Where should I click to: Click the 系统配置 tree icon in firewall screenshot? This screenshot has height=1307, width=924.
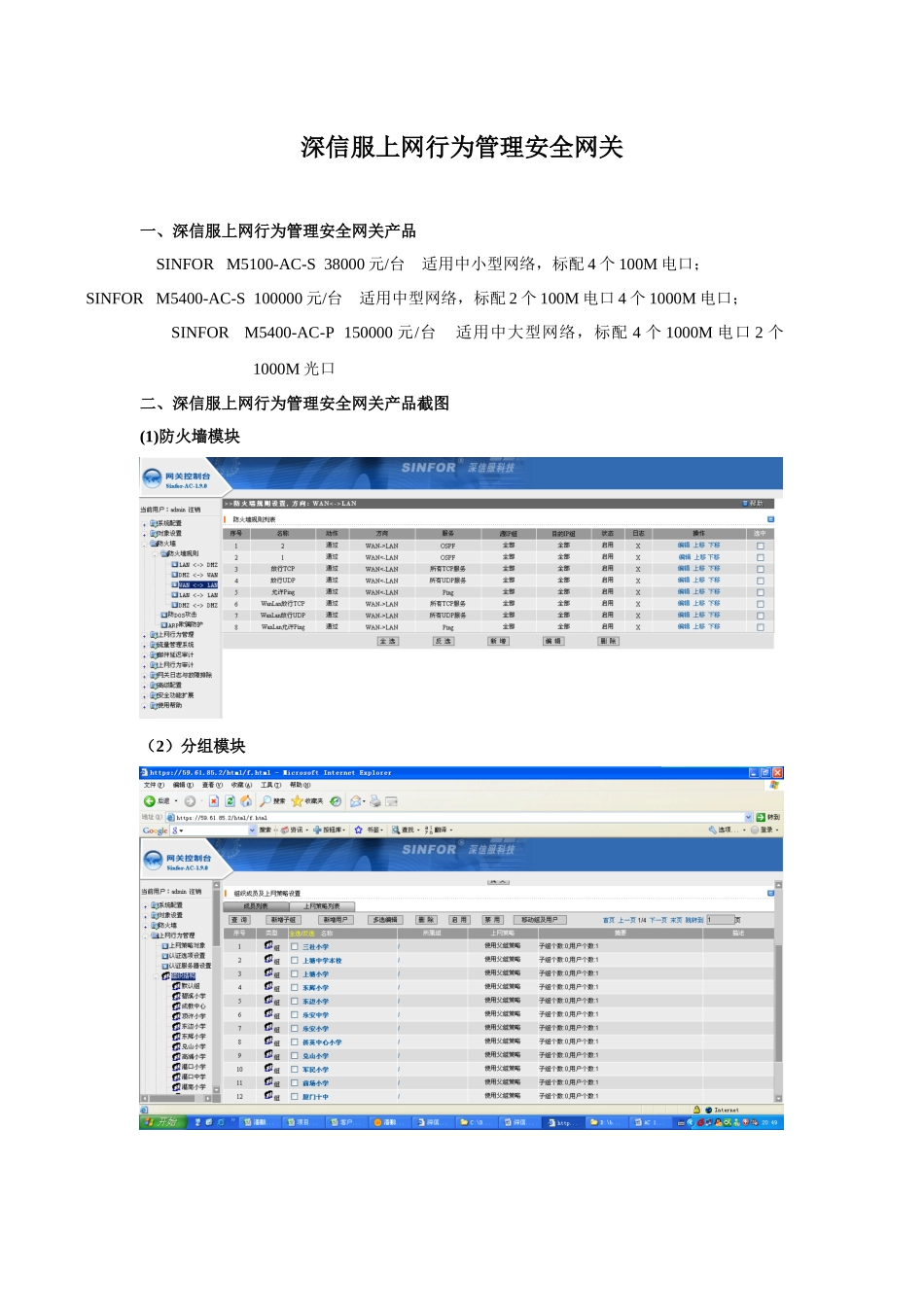click(x=154, y=523)
